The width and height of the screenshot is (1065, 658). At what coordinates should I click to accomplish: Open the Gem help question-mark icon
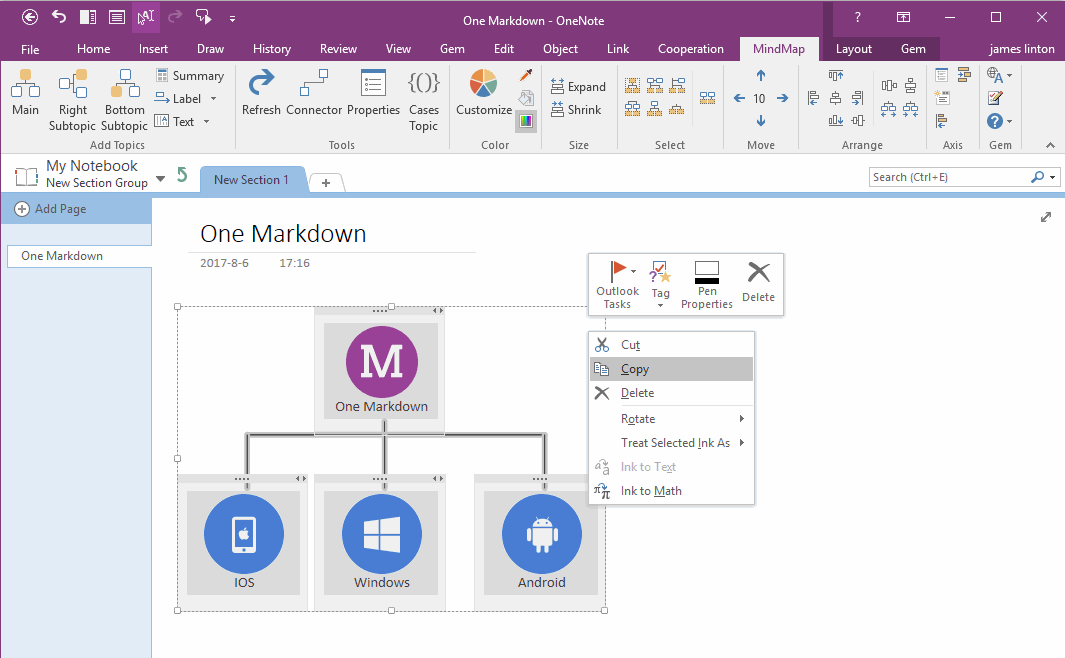[x=994, y=121]
